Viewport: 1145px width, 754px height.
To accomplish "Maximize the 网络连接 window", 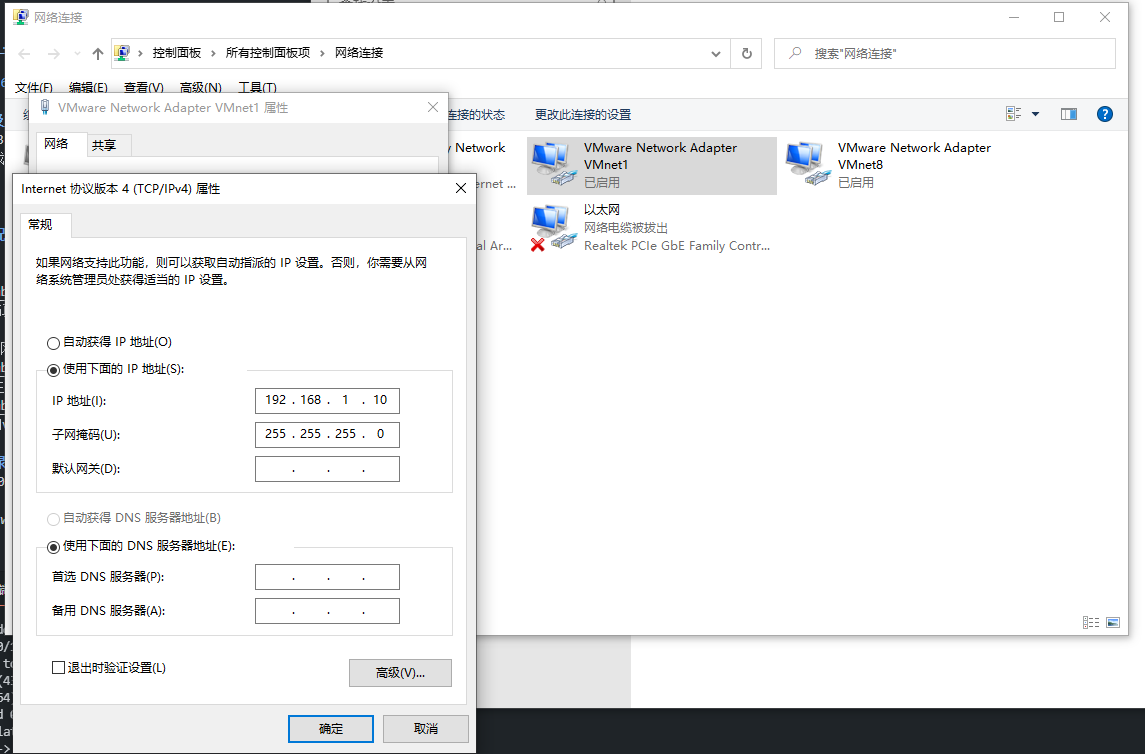I will [1059, 17].
